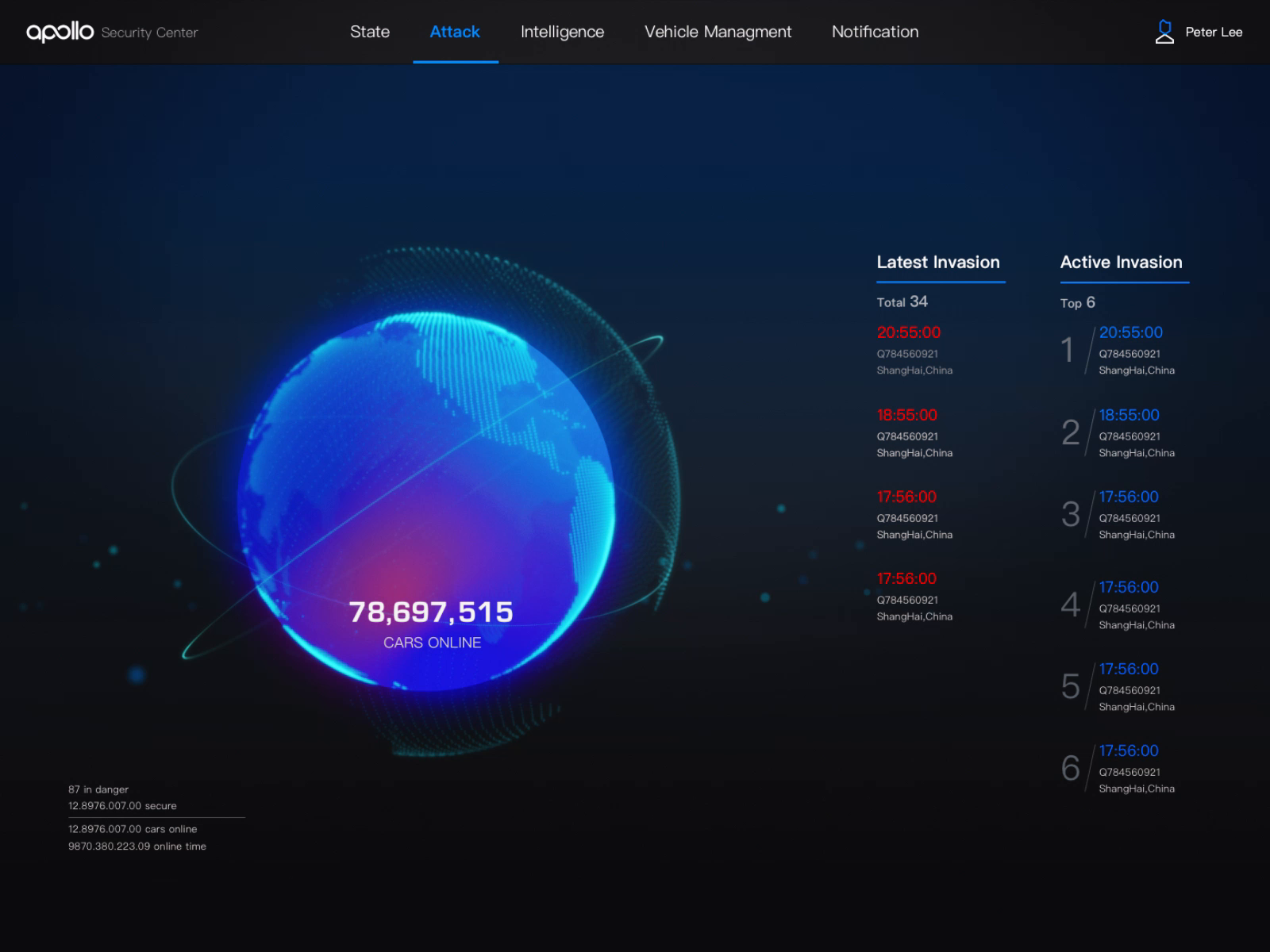Screen dimensions: 1270x952
Task: Switch to the State tab
Action: [x=370, y=32]
